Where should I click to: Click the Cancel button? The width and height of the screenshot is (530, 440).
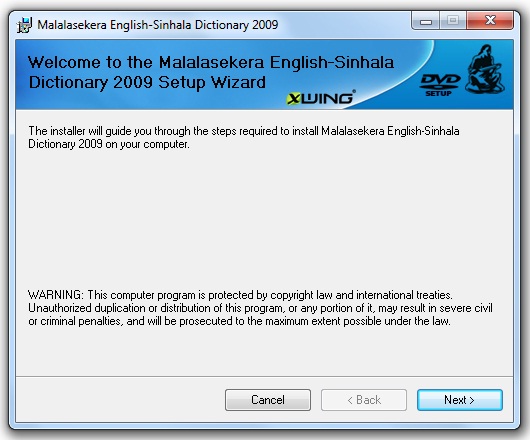268,400
